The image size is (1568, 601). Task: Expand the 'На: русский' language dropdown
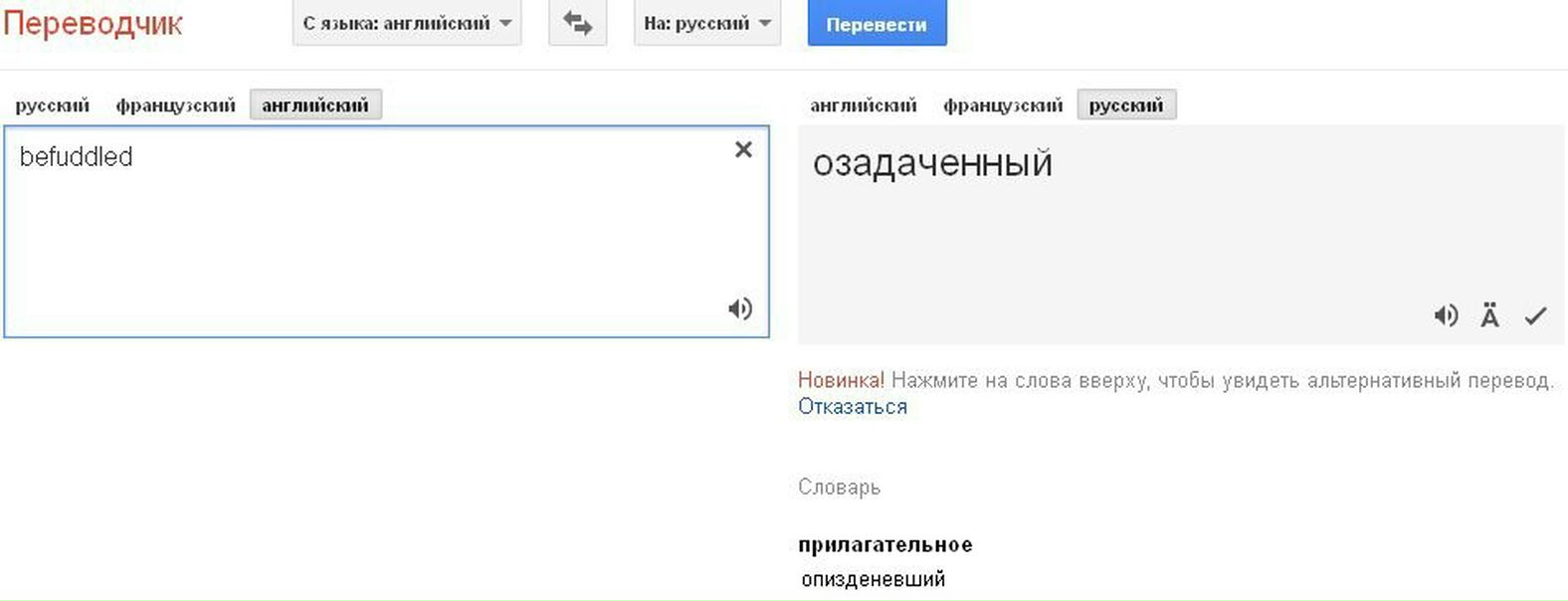pos(706,23)
